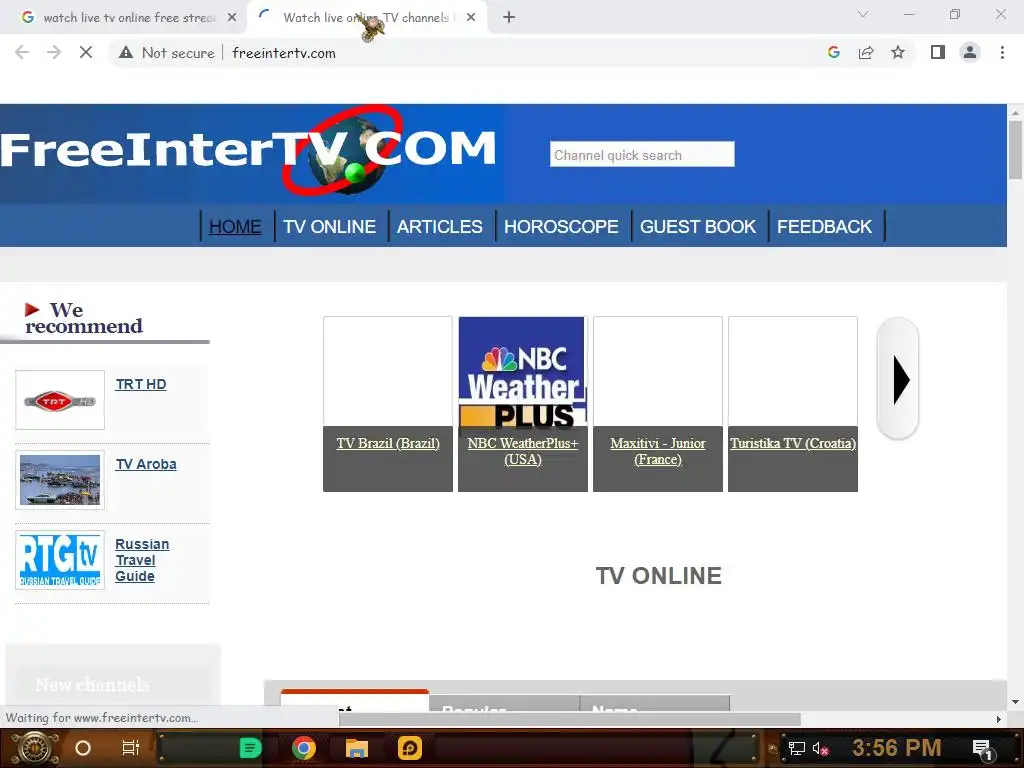Open the TV ONLINE menu item
The image size is (1024, 768).
pyautogui.click(x=330, y=227)
